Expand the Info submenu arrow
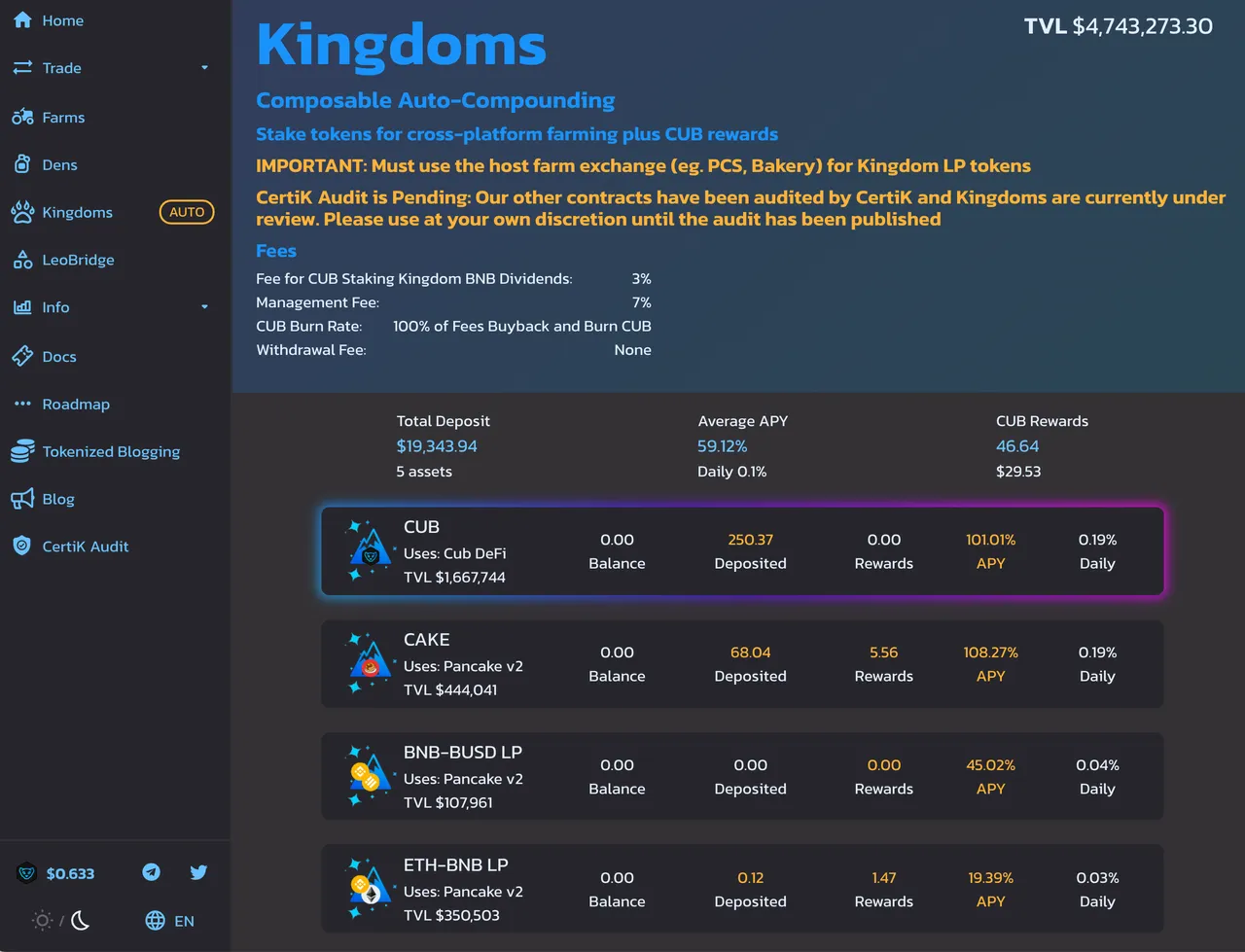Screen dimensions: 1245x952 205,307
